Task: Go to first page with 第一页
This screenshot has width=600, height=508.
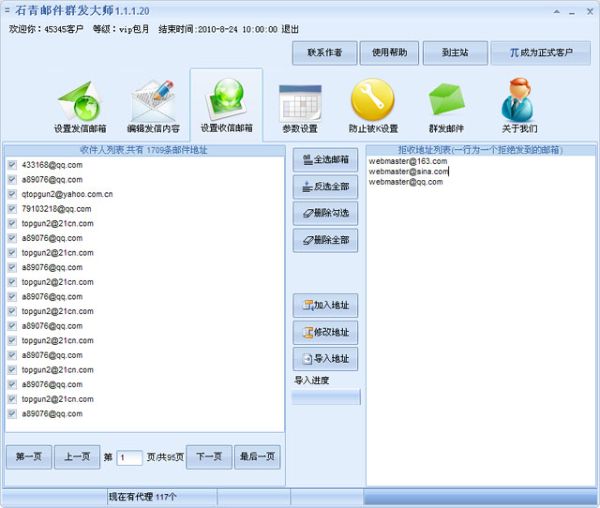Action: pos(29,457)
